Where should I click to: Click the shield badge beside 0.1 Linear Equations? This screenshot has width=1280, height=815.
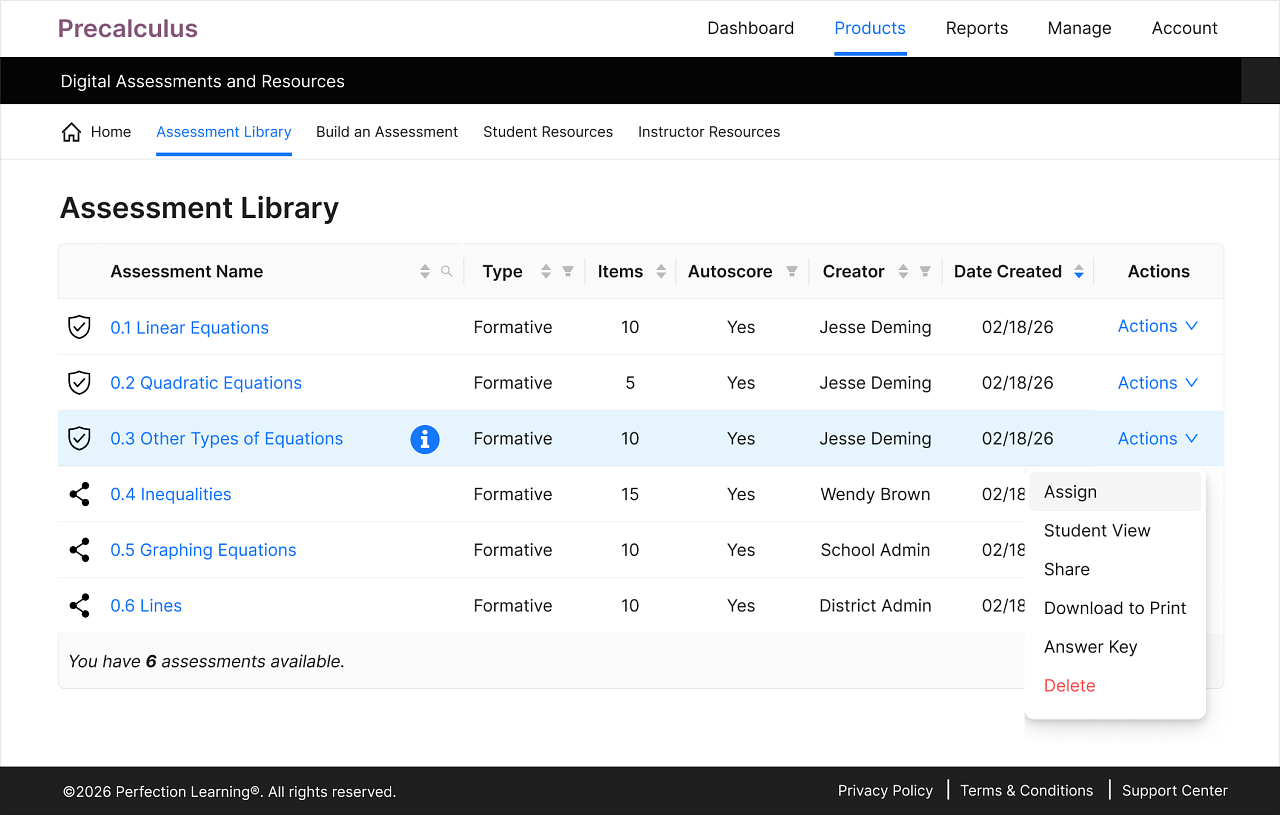tap(79, 327)
